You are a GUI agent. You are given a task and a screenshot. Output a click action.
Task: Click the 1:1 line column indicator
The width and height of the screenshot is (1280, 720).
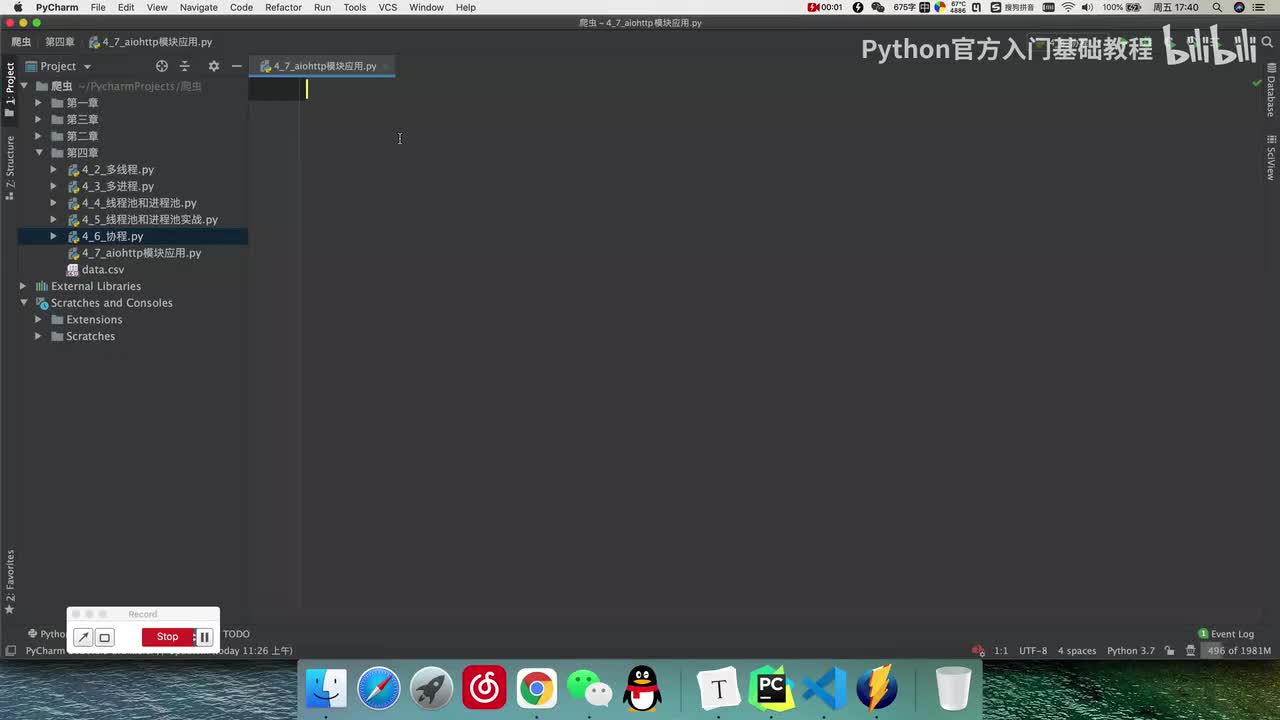point(1001,651)
